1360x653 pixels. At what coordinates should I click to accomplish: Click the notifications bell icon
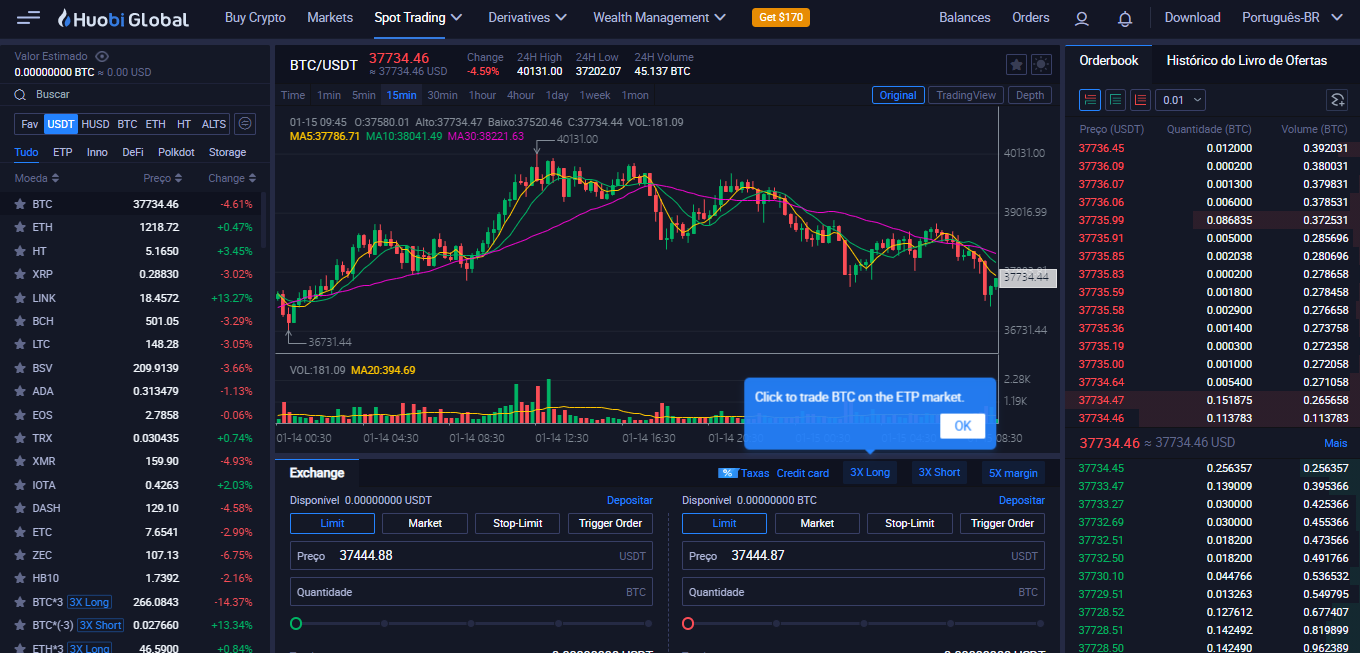tap(1125, 18)
